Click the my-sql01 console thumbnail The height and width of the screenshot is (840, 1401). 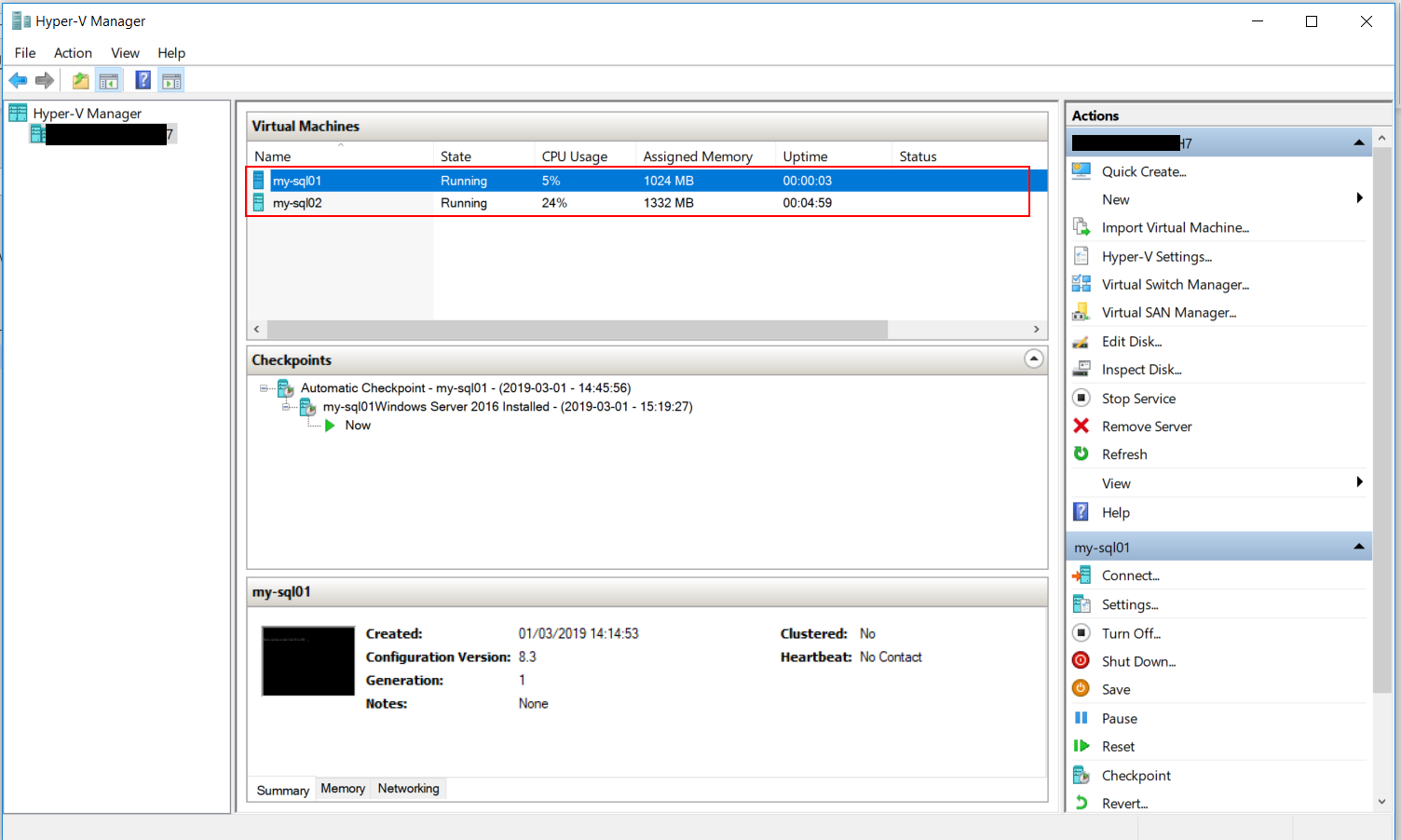pyautogui.click(x=308, y=661)
